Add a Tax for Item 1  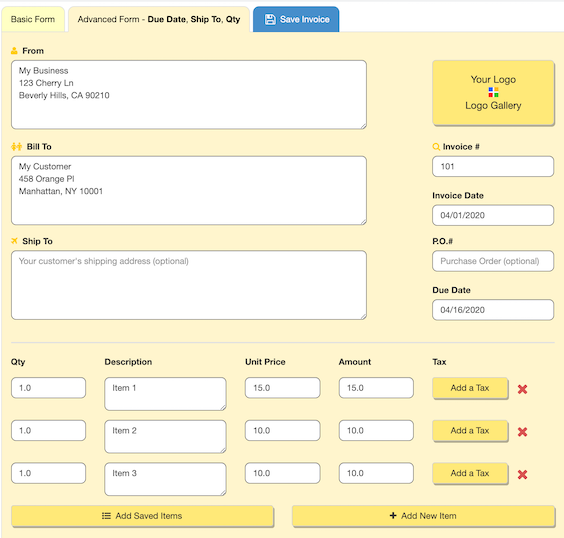coord(470,388)
